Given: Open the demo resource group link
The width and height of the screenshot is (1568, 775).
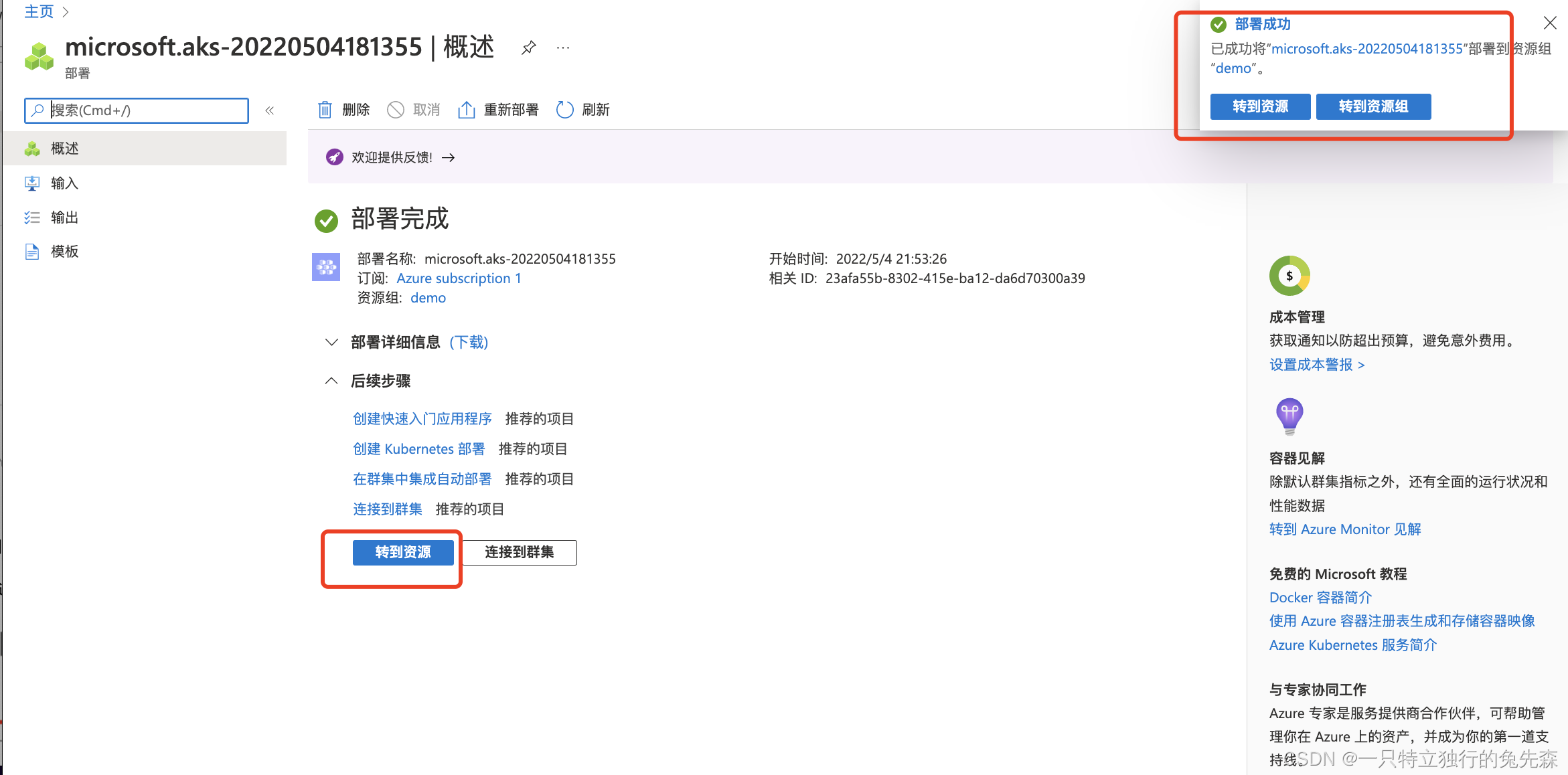Looking at the screenshot, I should click(x=428, y=298).
